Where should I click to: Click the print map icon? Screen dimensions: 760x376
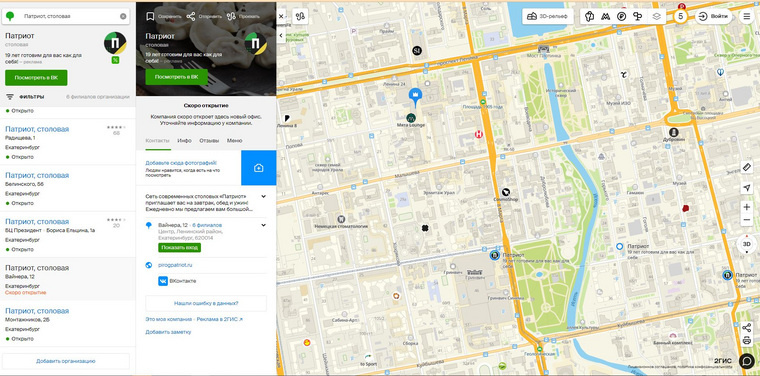pos(746,341)
